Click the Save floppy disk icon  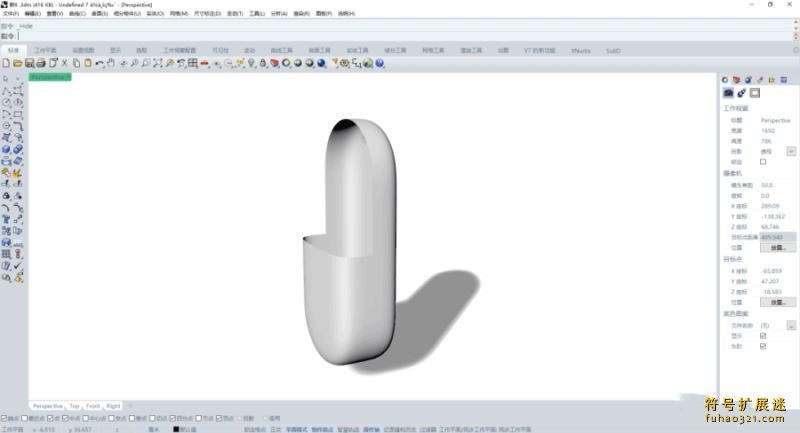[x=30, y=63]
